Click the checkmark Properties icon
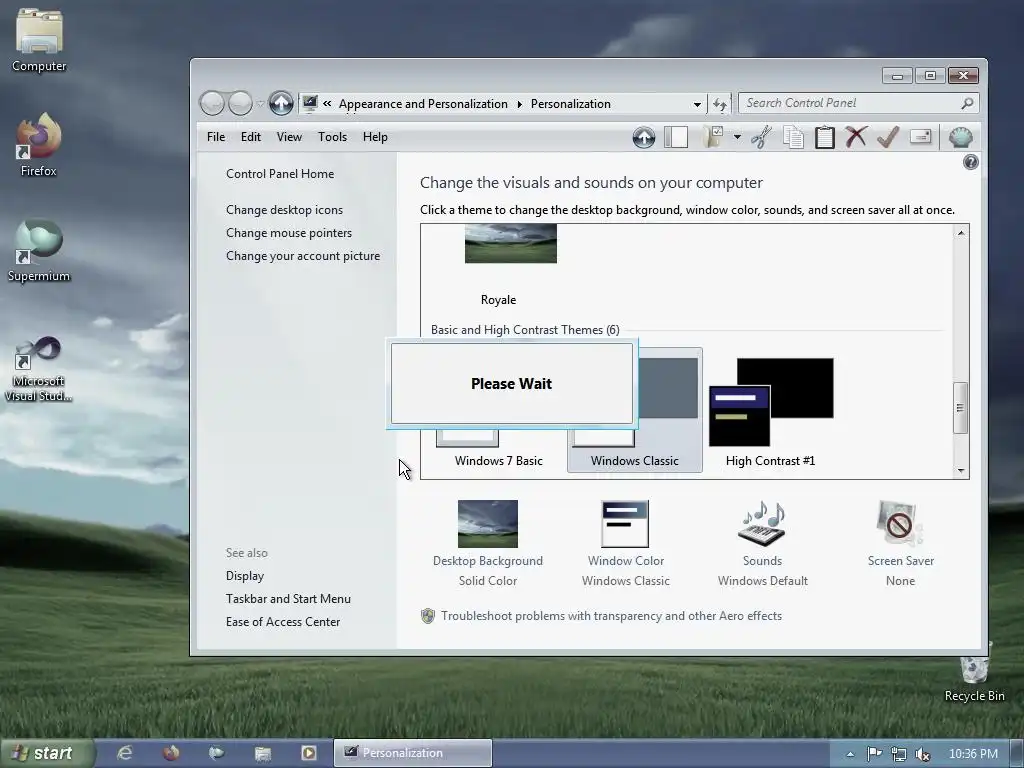 [888, 137]
